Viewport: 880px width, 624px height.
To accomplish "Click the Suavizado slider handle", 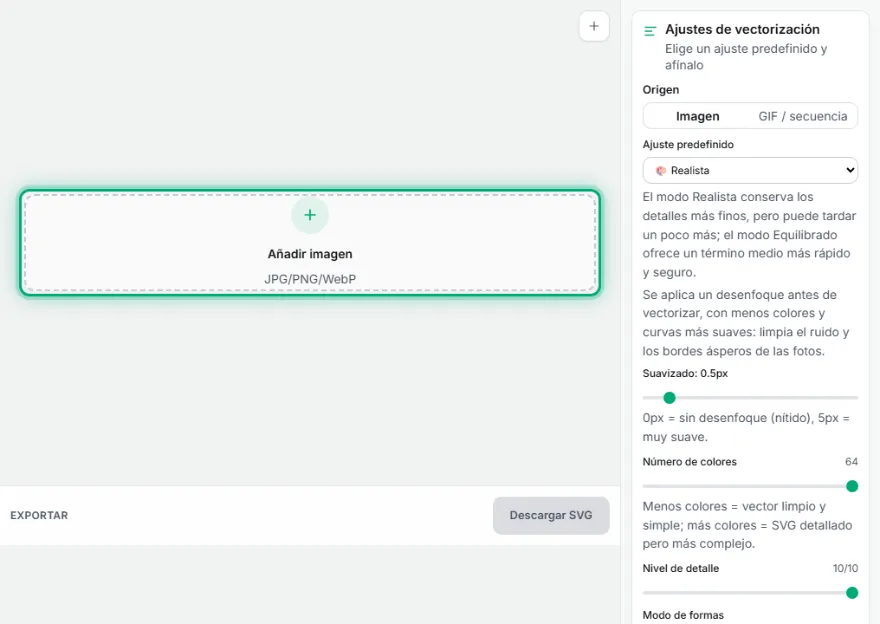I will 669,398.
